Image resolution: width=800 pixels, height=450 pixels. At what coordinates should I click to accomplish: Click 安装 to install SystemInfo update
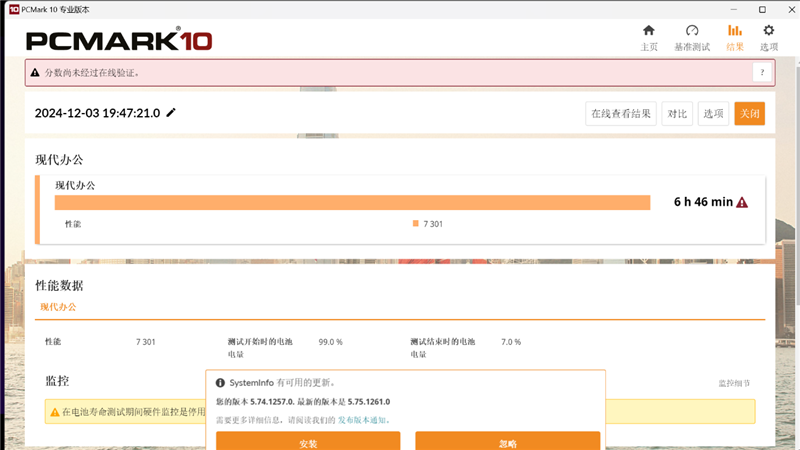pyautogui.click(x=308, y=441)
